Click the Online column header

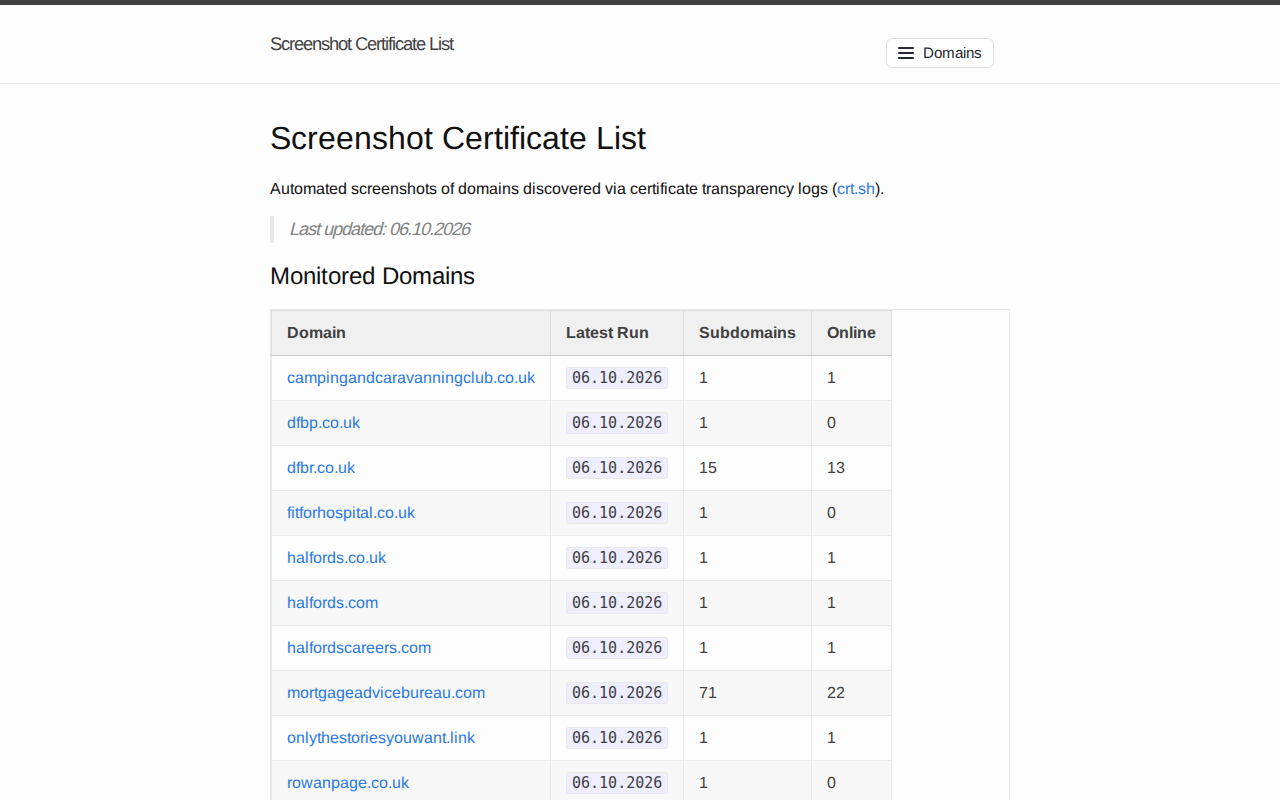(851, 333)
